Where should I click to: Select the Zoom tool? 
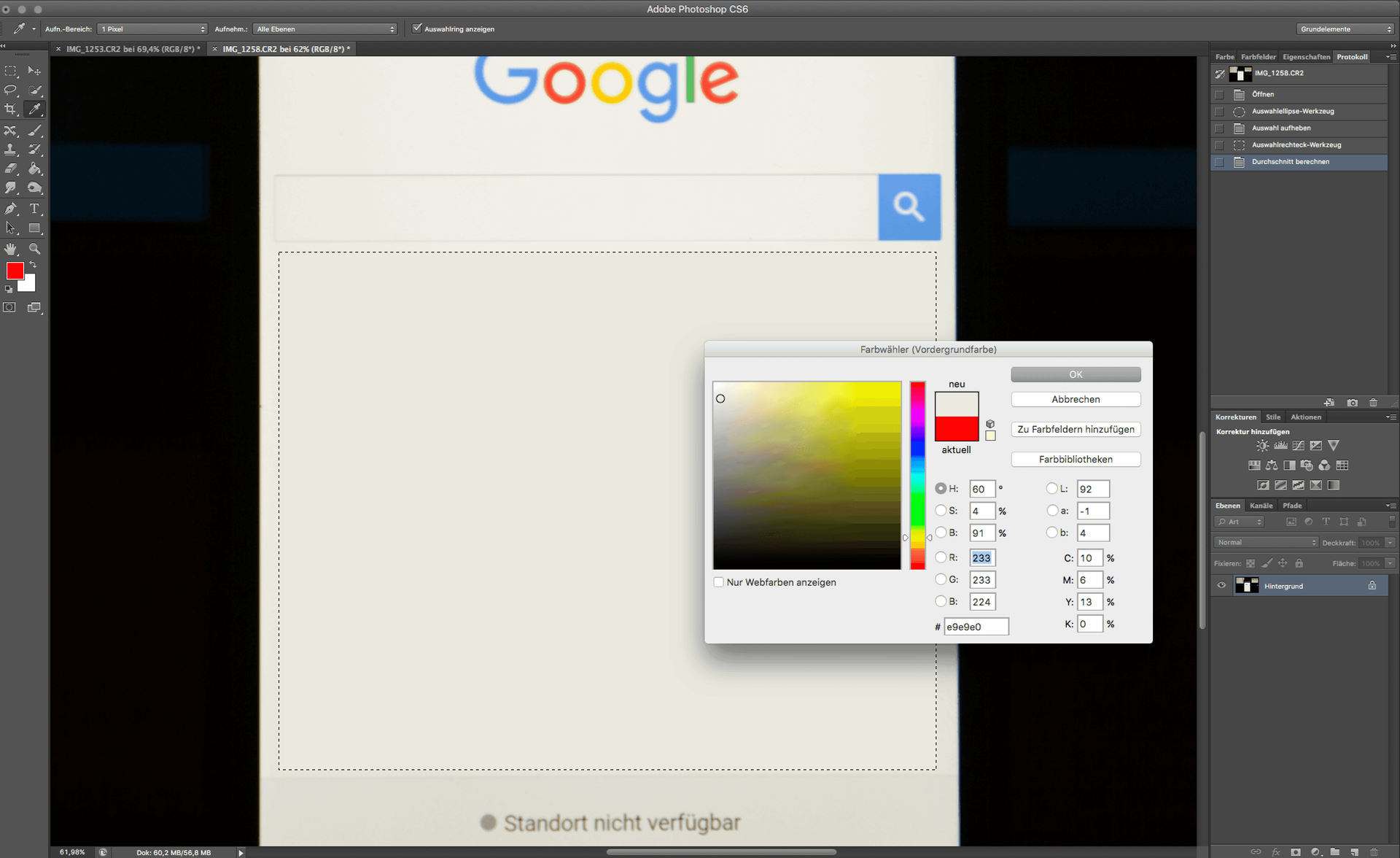pos(34,249)
